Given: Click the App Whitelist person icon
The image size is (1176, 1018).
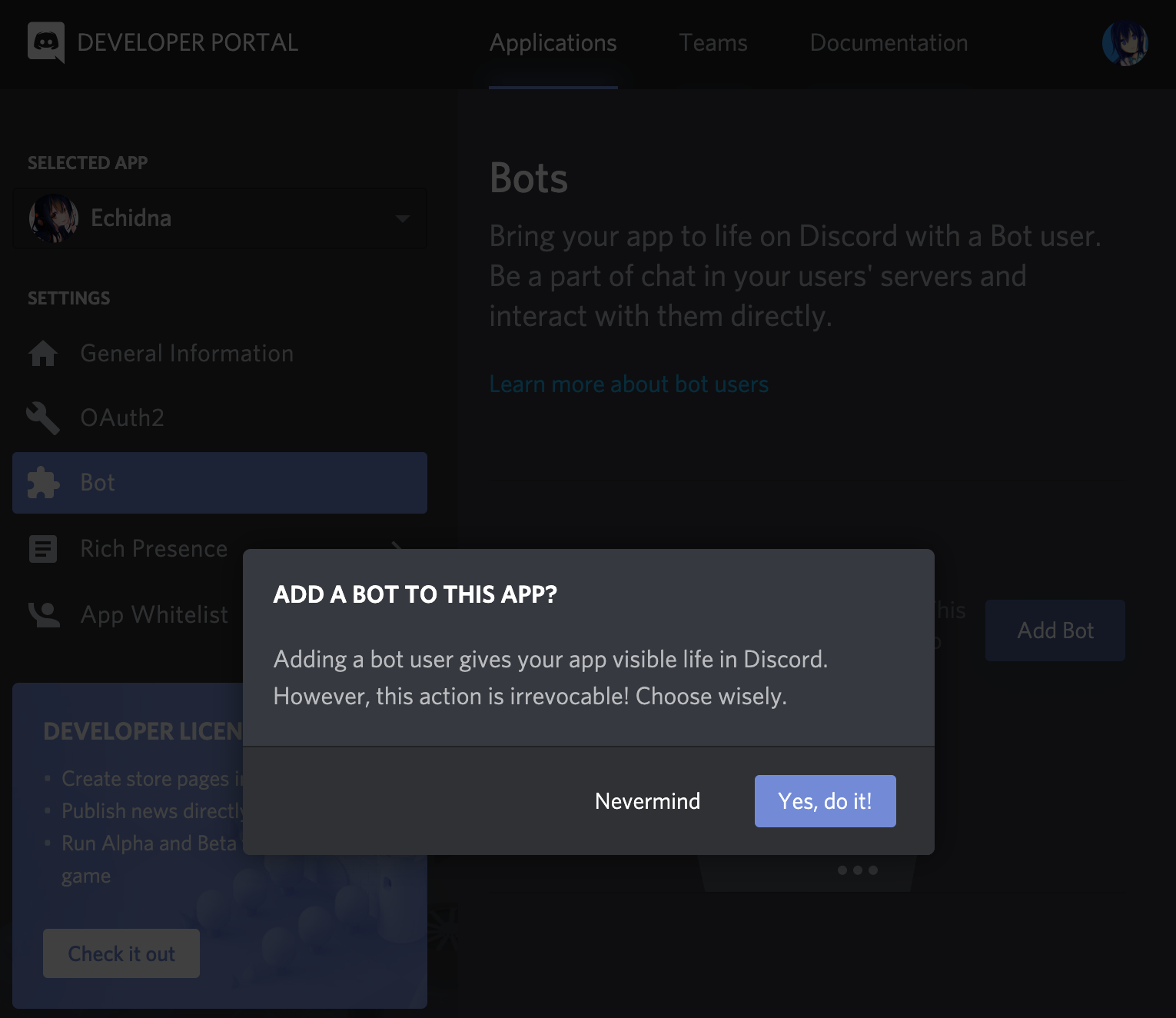Looking at the screenshot, I should click(44, 614).
